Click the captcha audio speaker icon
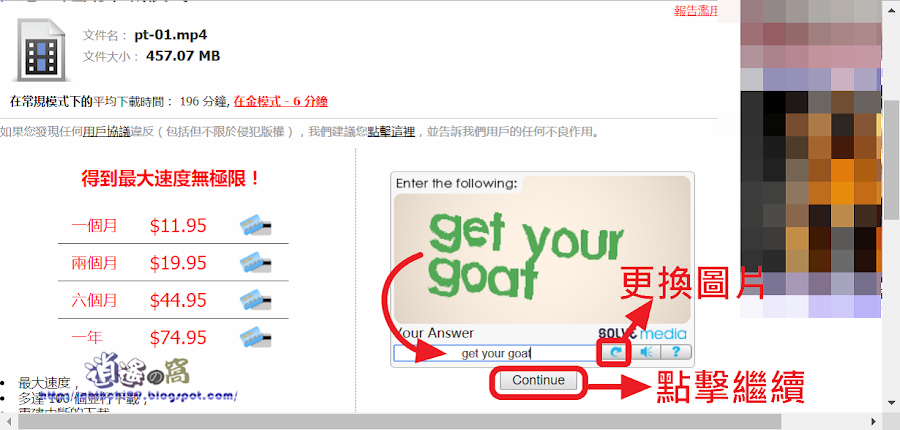 click(x=647, y=352)
